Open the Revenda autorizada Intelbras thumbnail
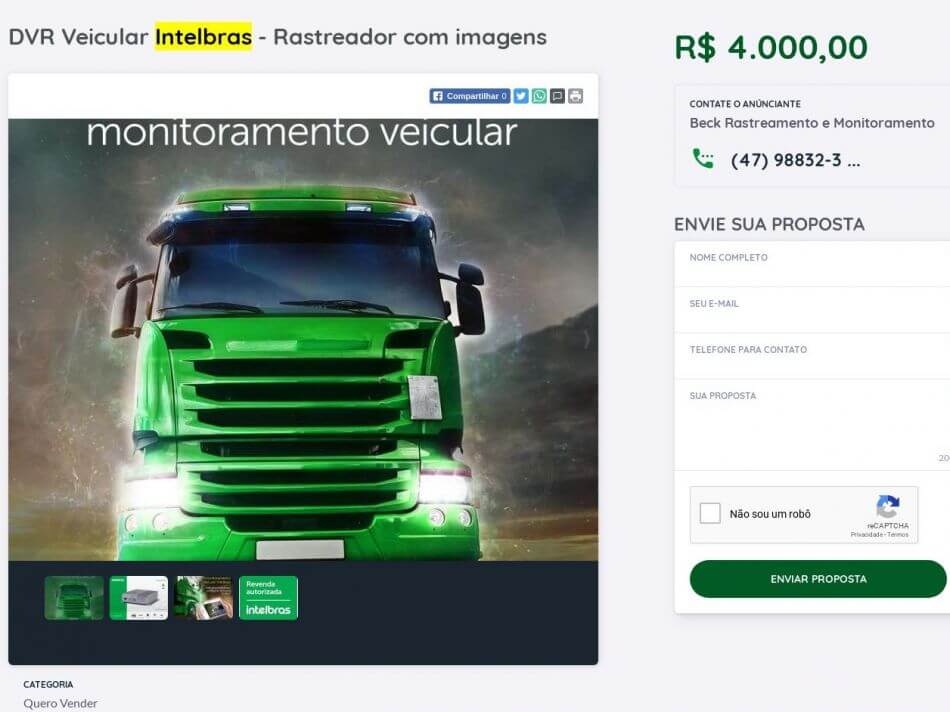 (x=268, y=597)
